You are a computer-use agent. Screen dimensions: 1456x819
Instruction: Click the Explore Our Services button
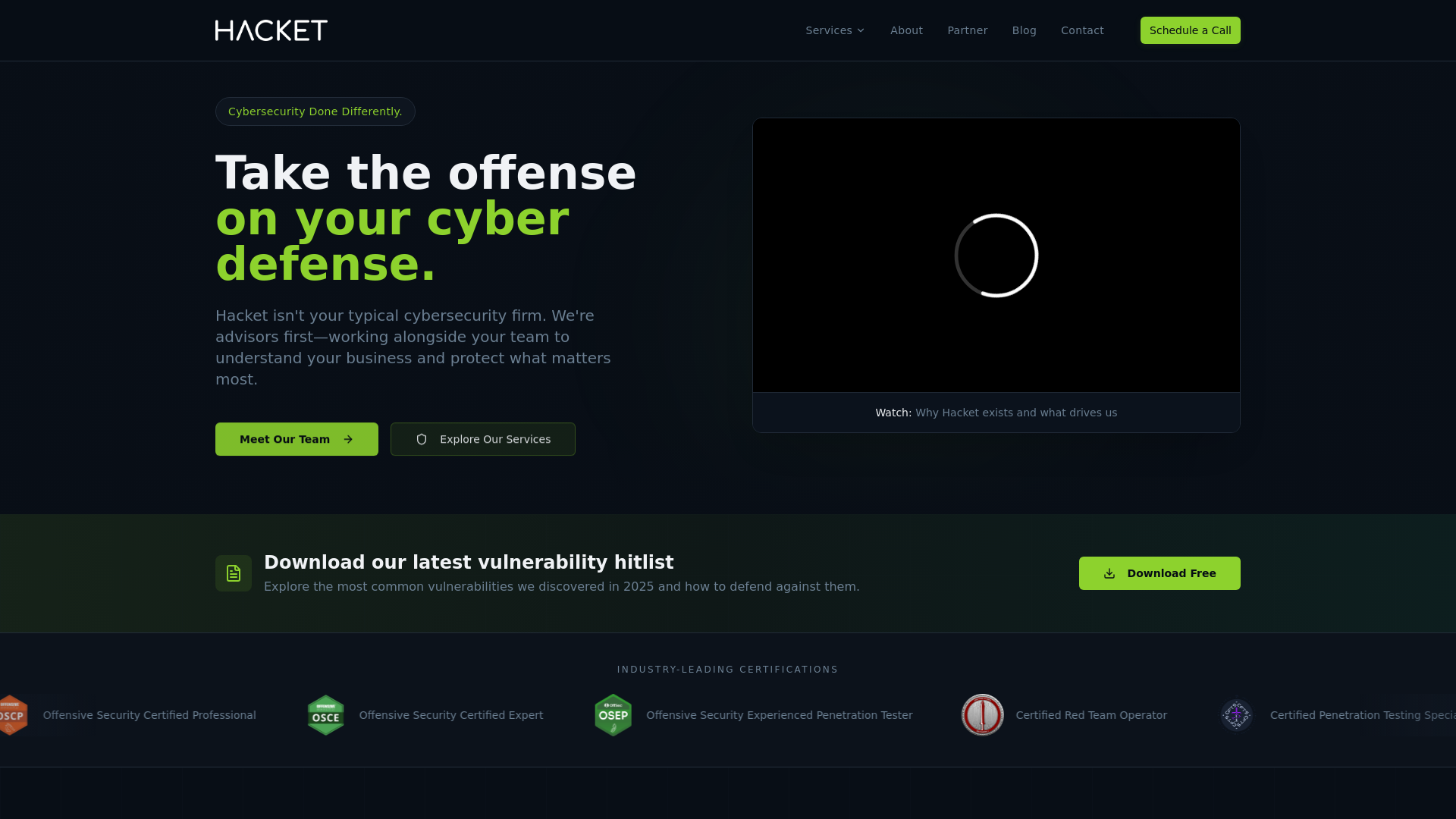pyautogui.click(x=483, y=439)
